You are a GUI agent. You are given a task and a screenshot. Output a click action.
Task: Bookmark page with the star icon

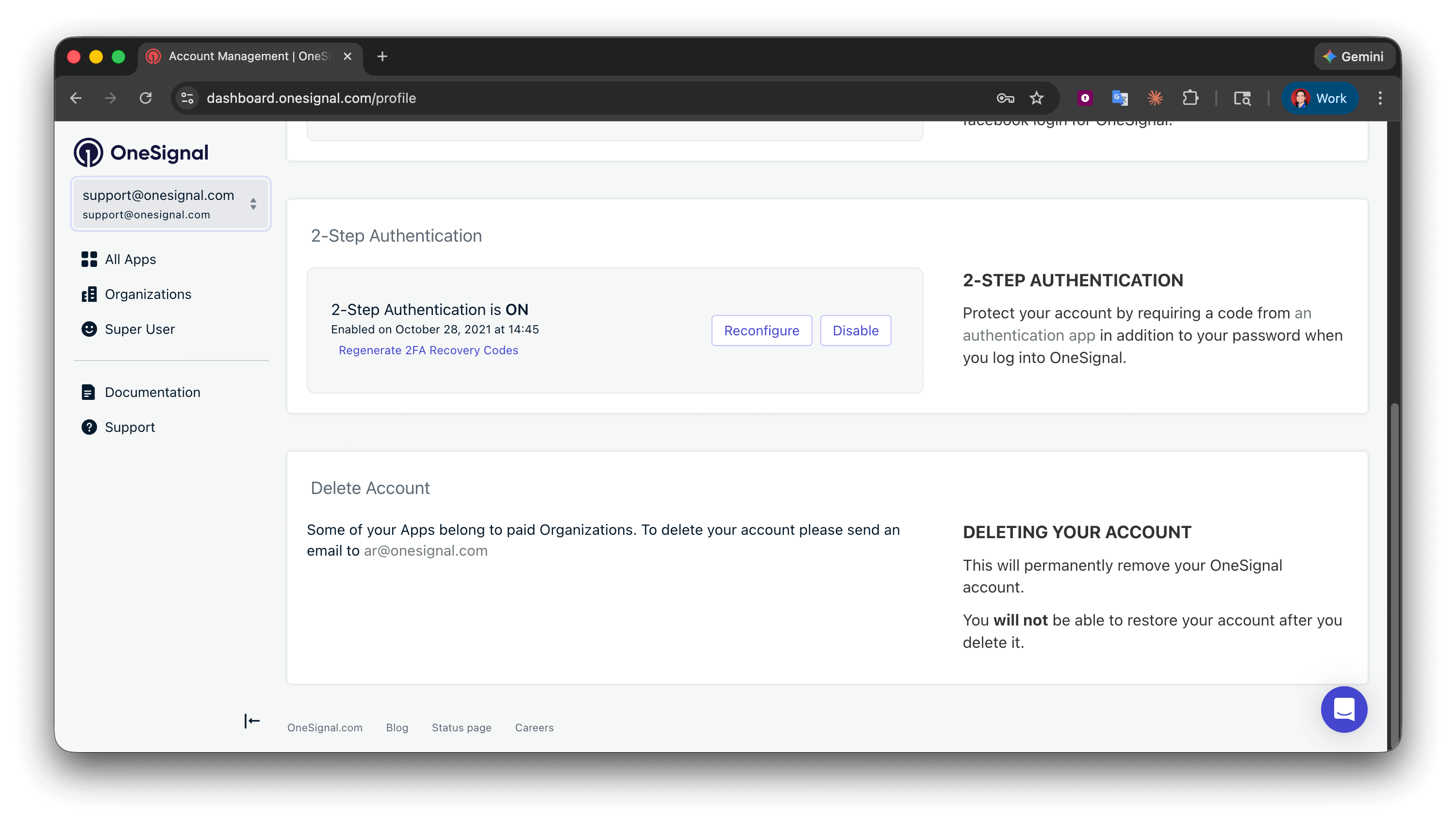[x=1036, y=98]
